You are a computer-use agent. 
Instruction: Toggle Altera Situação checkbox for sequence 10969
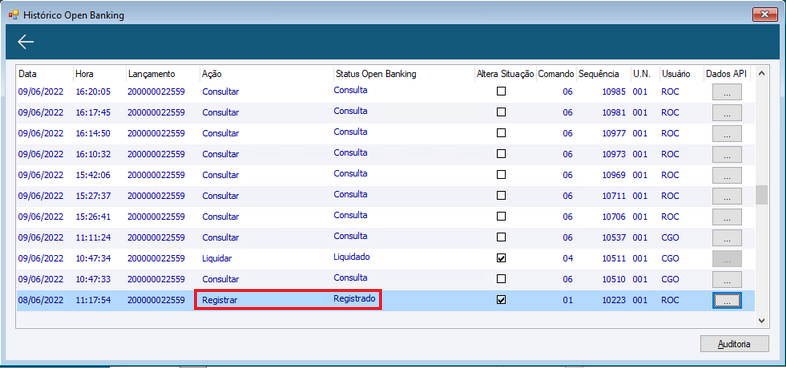point(501,174)
